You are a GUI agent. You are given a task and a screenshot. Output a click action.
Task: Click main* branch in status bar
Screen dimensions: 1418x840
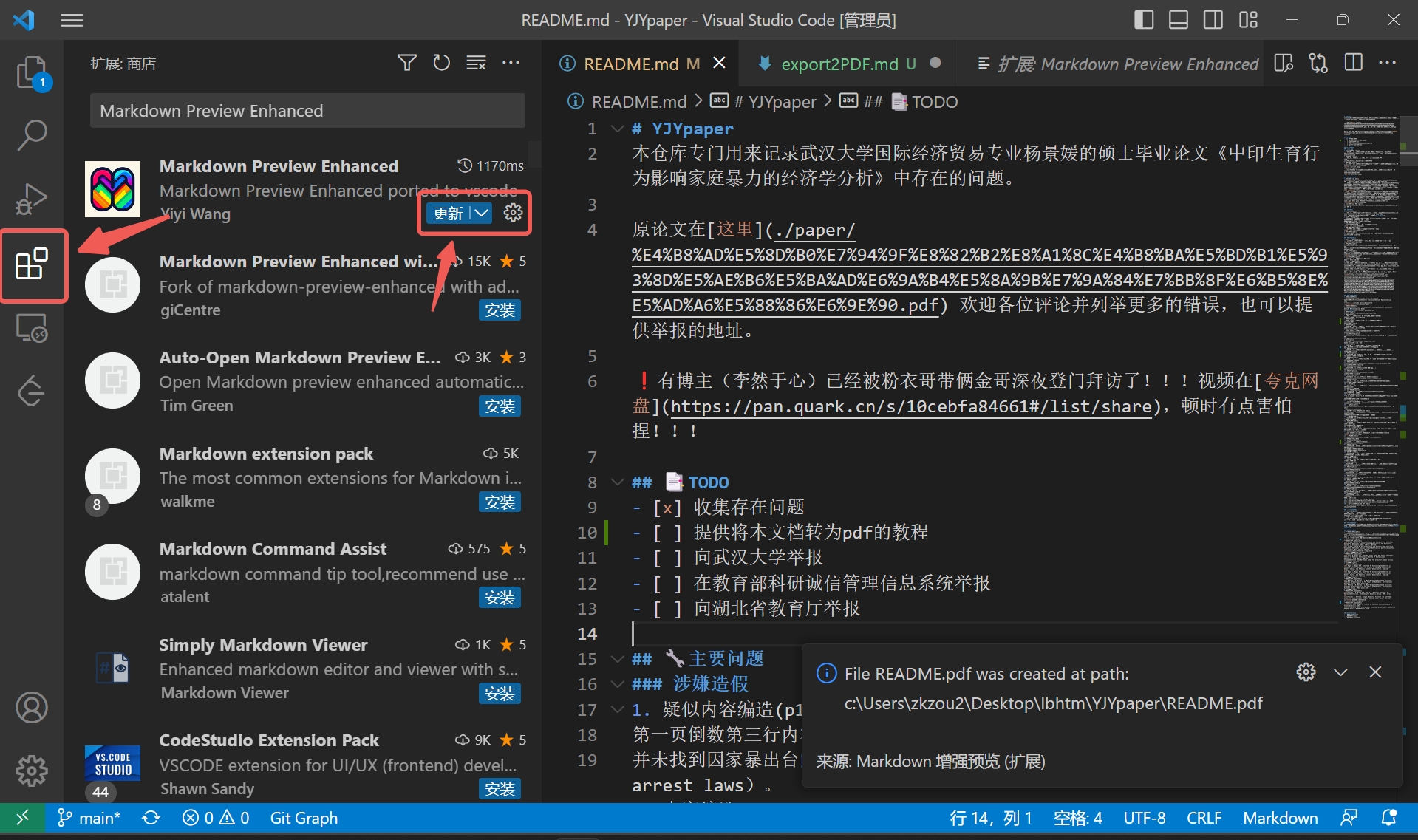pyautogui.click(x=89, y=818)
